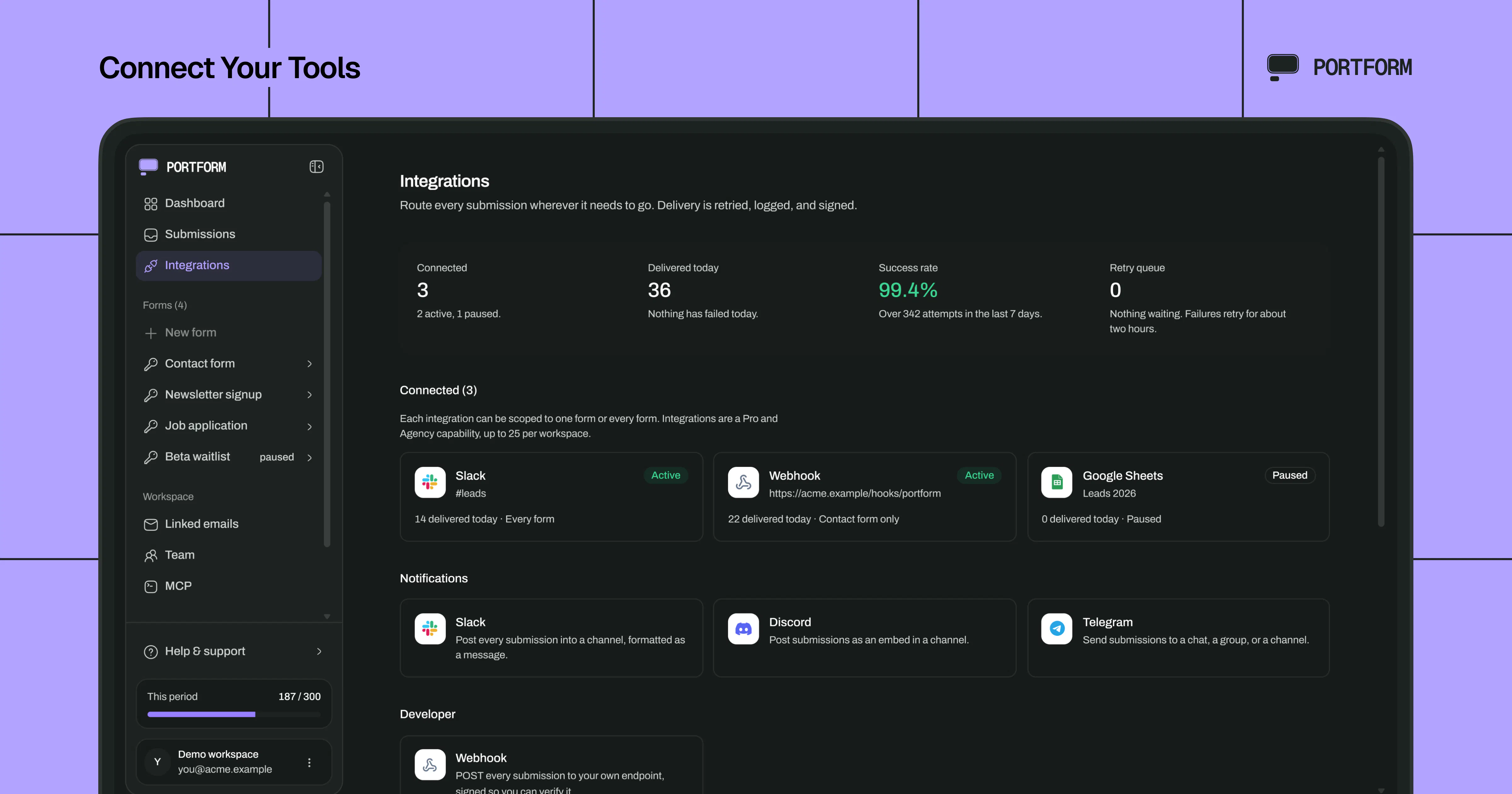Click the Submissions inbox icon
Screen dimensions: 1512x794
click(151, 235)
